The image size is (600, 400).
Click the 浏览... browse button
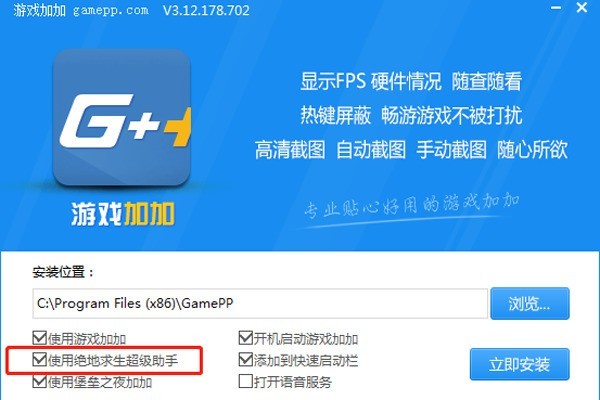[530, 304]
